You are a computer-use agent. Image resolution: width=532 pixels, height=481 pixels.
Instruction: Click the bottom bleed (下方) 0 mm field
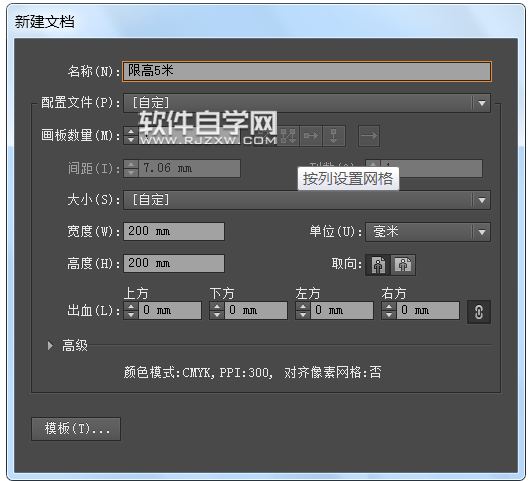click(x=256, y=310)
